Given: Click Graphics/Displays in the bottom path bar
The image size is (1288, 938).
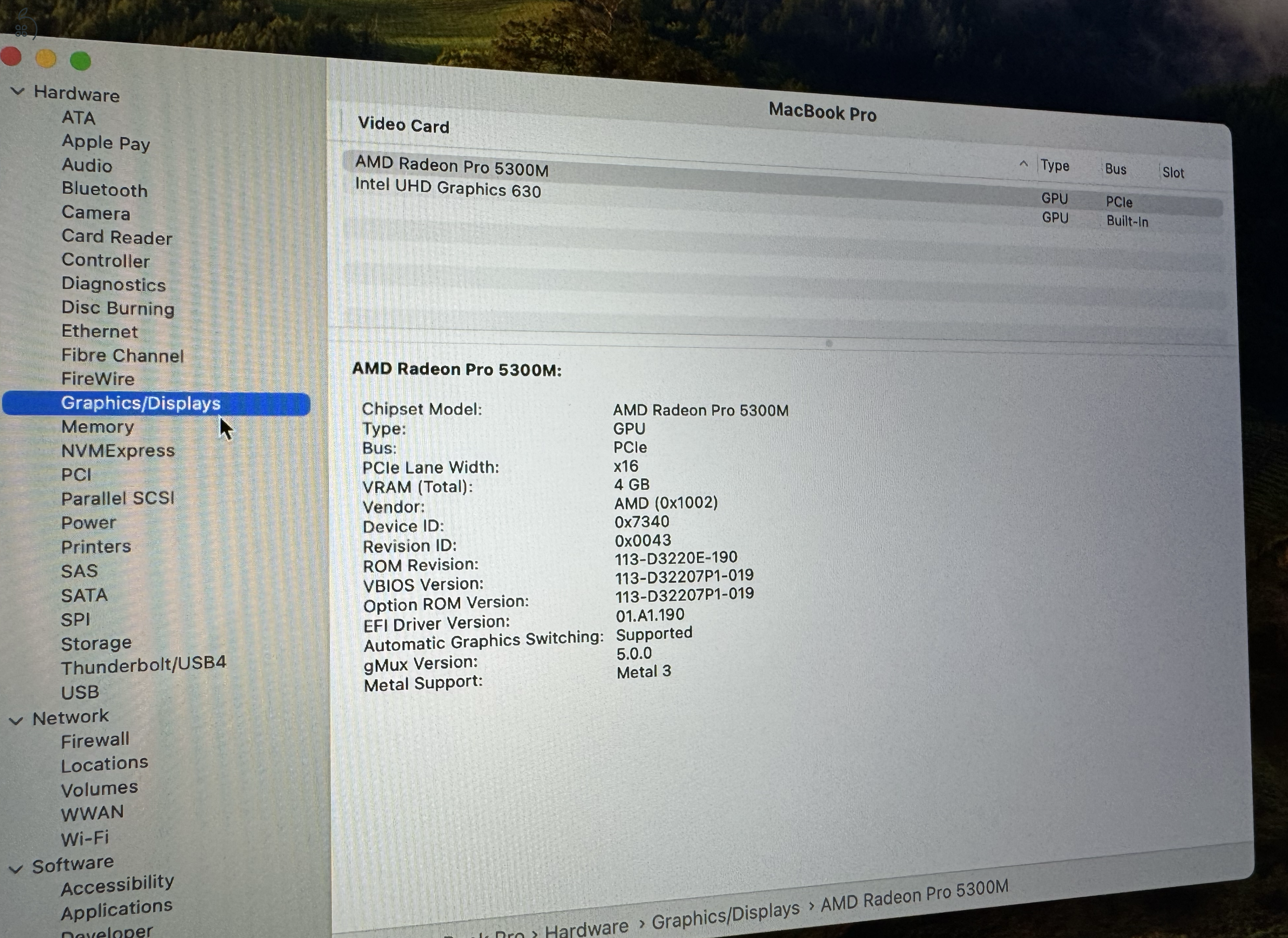Looking at the screenshot, I should [725, 915].
